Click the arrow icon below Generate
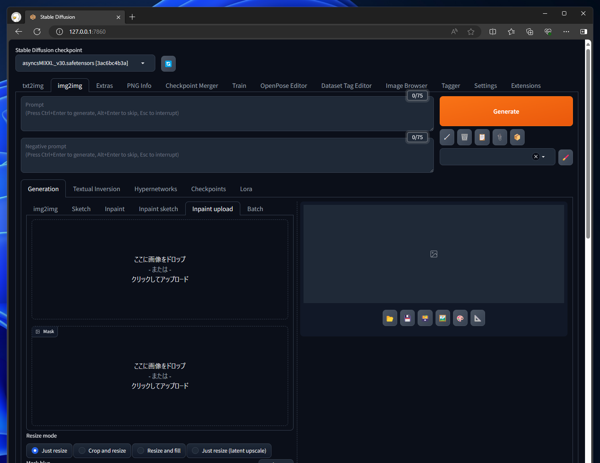 (447, 137)
